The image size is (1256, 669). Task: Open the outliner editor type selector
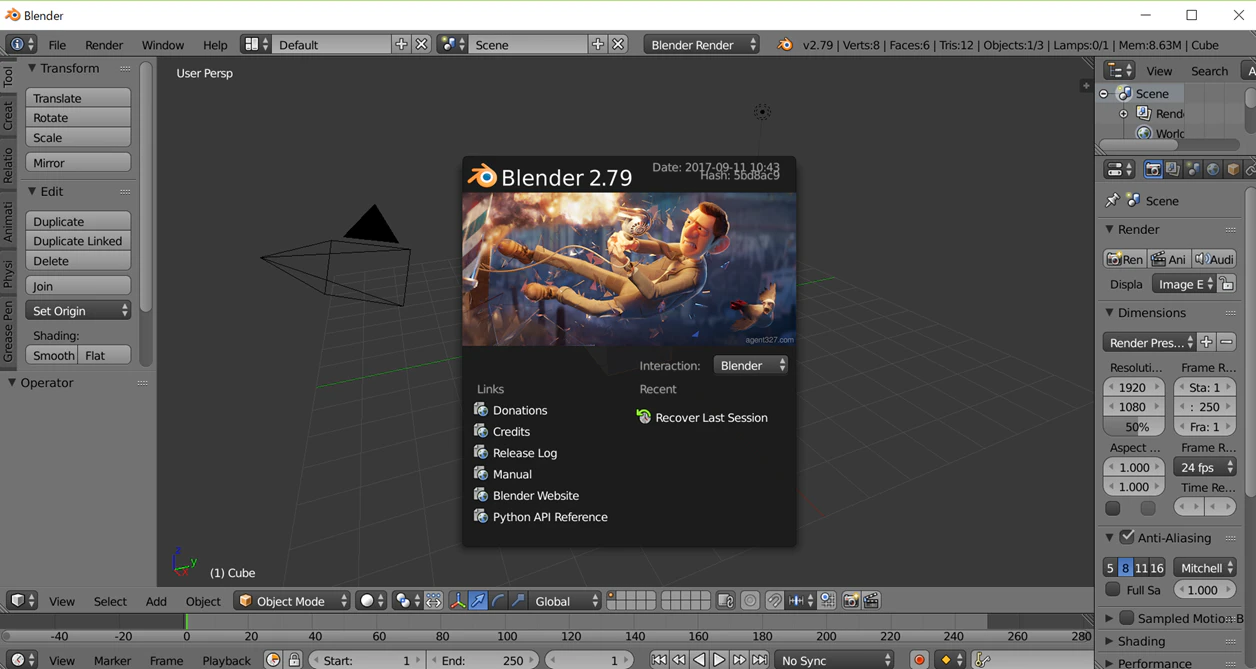pos(1119,71)
